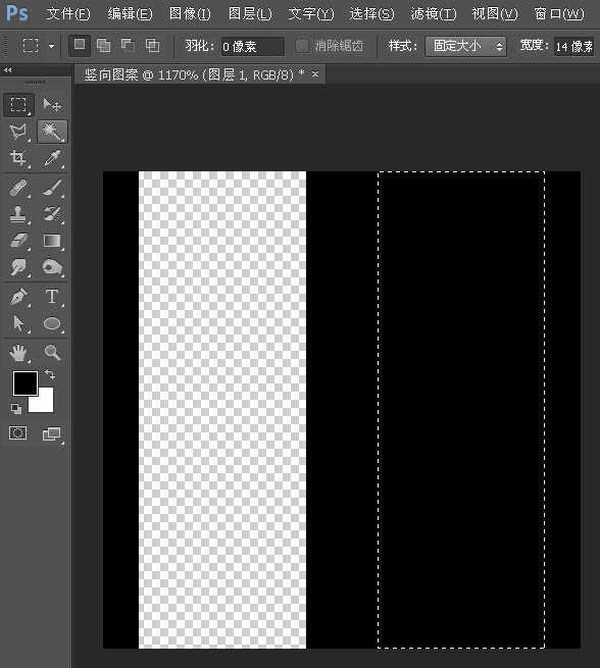Select the Crop tool
The height and width of the screenshot is (668, 600).
click(19, 159)
